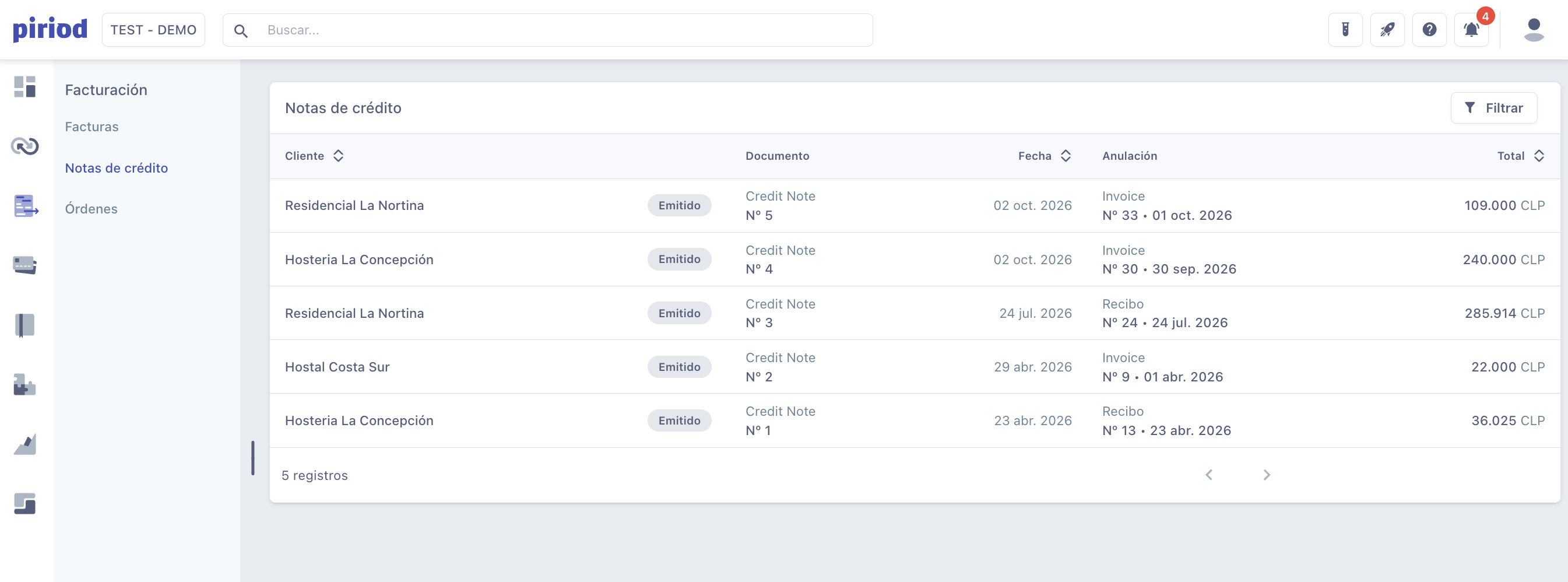1568x582 pixels.
Task: Open Residencial La Nortina row dated 24 jul. 2026
Action: (915, 313)
